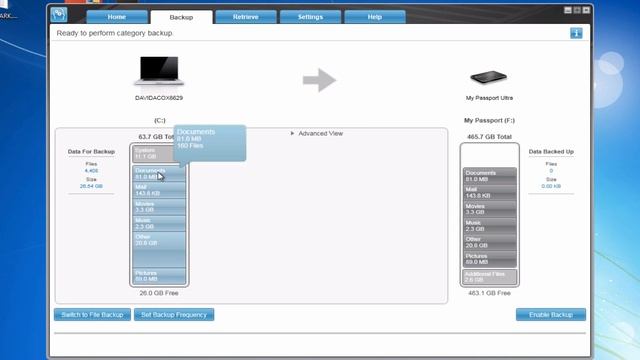640x360 pixels.
Task: Click the 0.00 KB backed up size
Action: pyautogui.click(x=551, y=186)
